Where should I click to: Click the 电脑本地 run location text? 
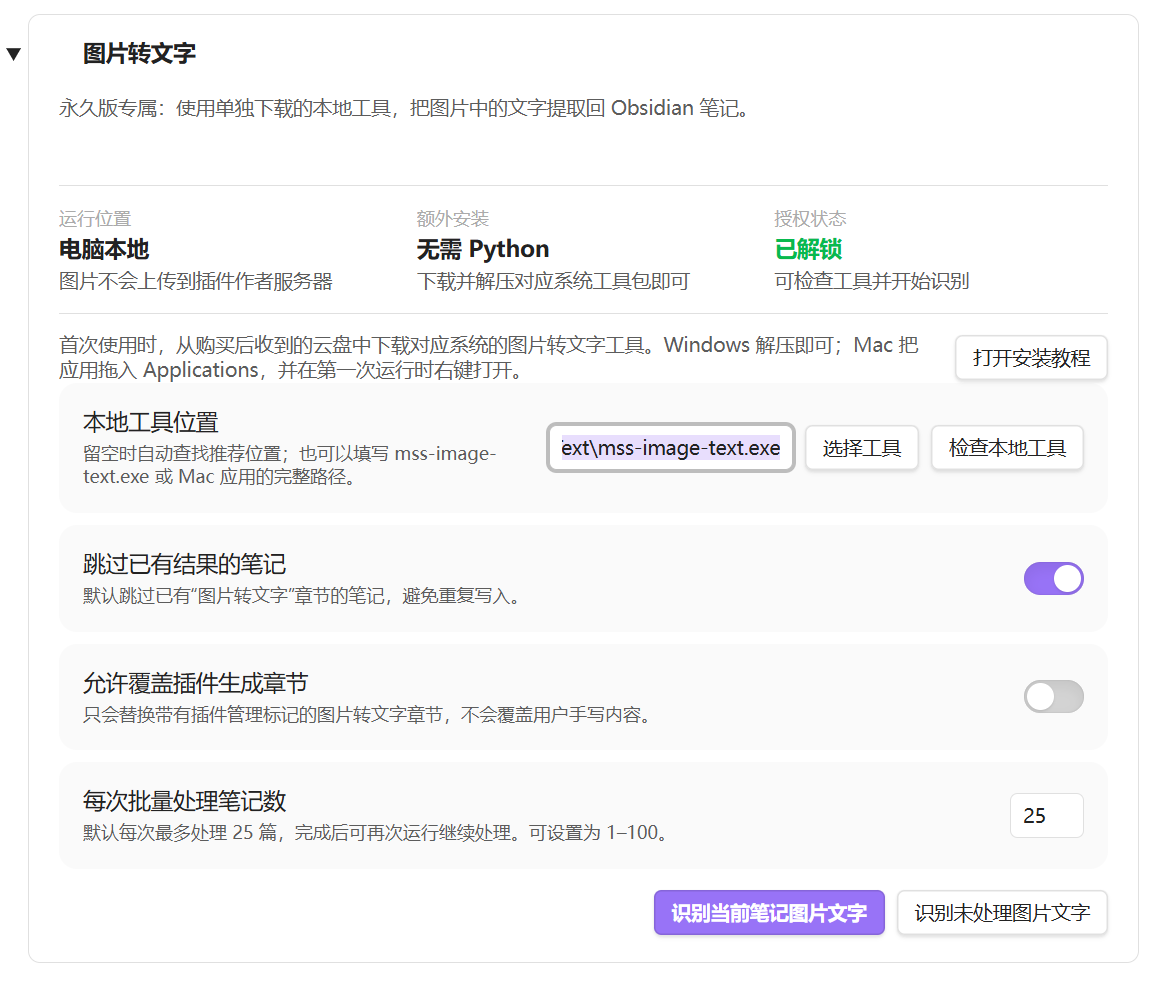point(104,250)
